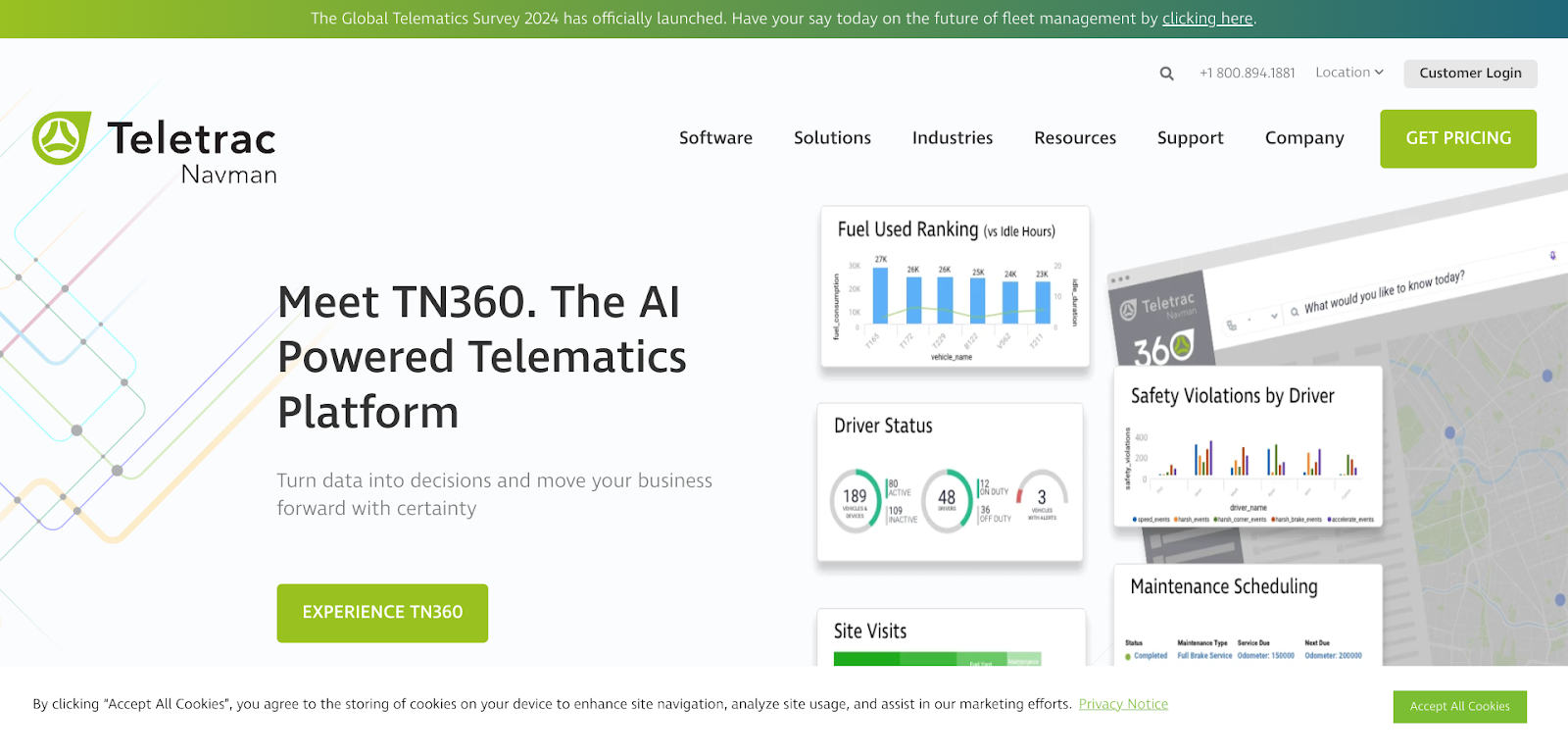Open the Industries menu

pyautogui.click(x=952, y=138)
